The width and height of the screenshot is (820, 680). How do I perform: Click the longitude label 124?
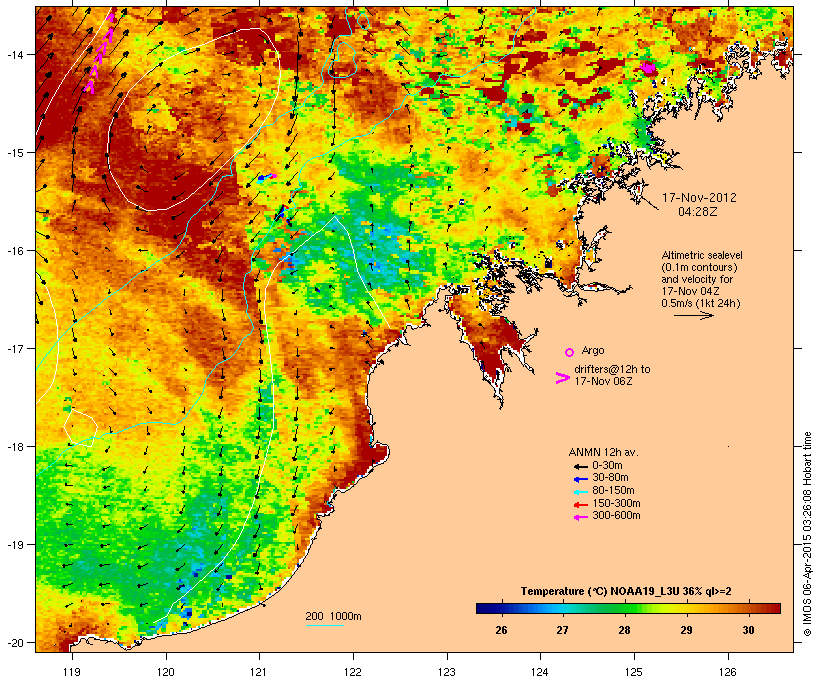pos(540,672)
